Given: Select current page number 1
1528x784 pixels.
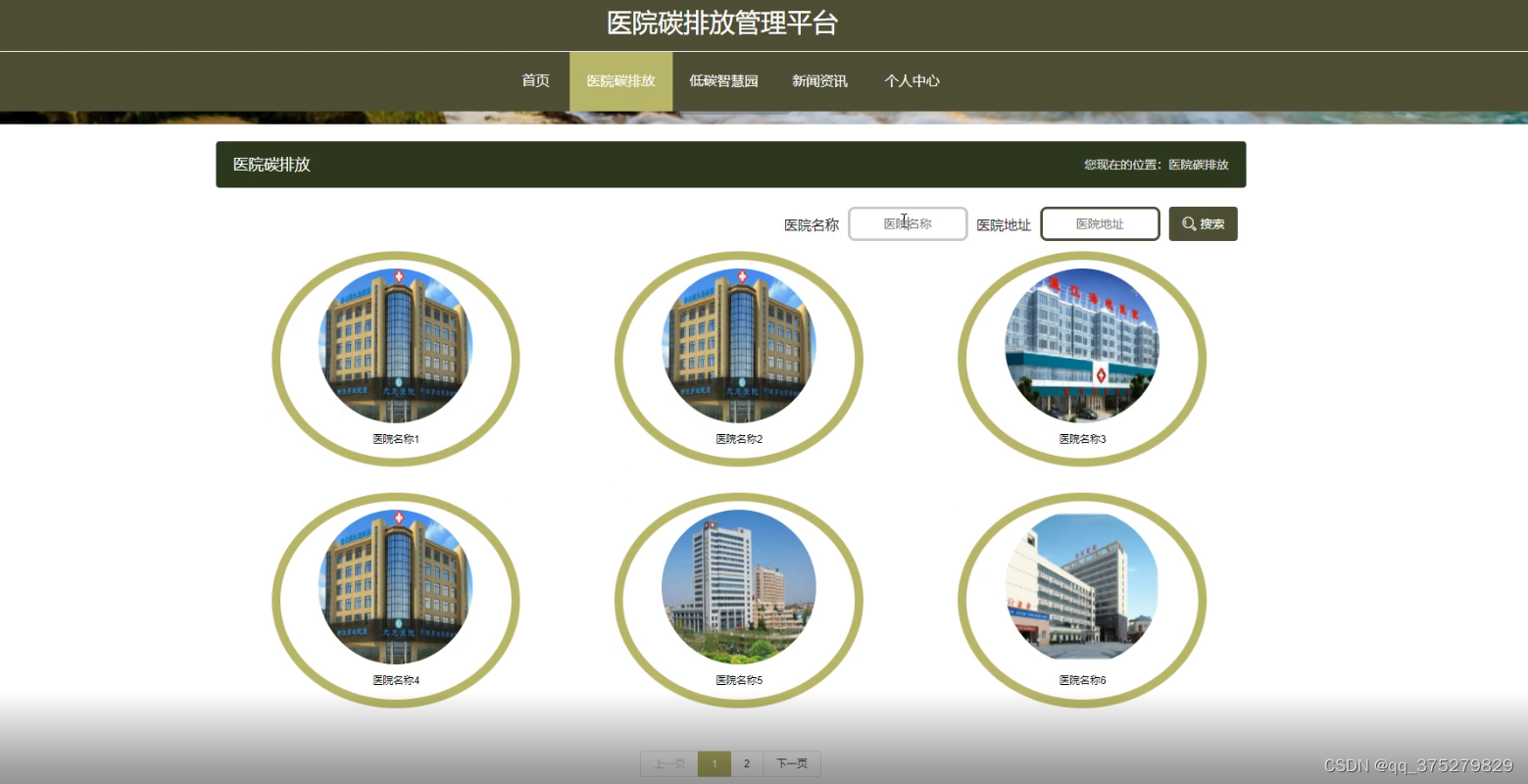Looking at the screenshot, I should tap(715, 763).
